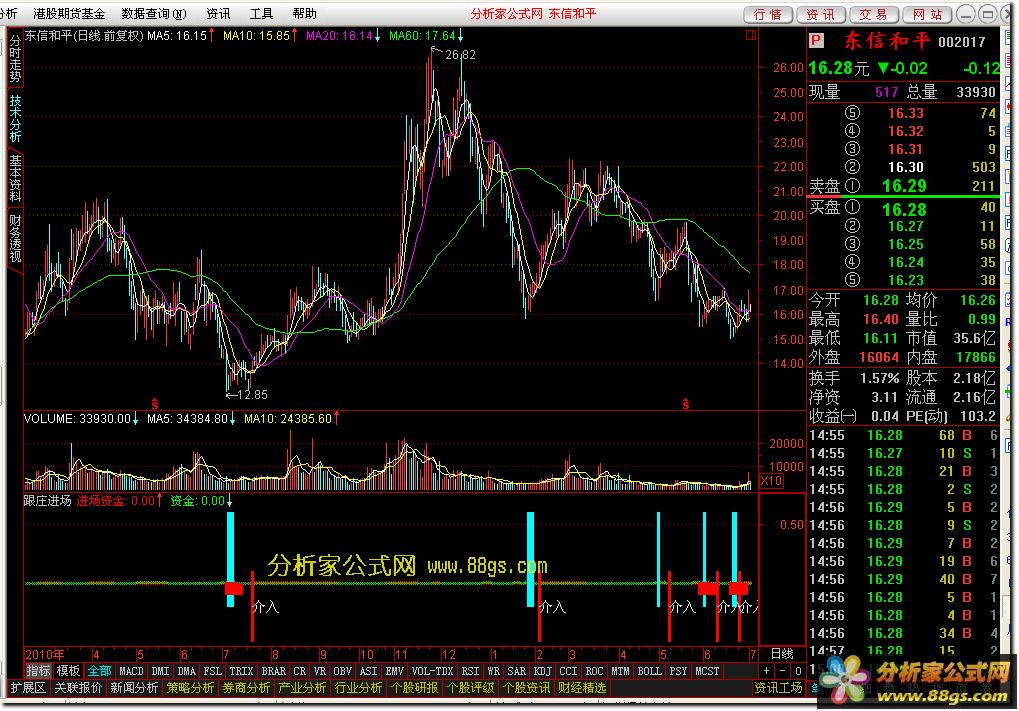Click the P marker beside stock name

tap(816, 40)
